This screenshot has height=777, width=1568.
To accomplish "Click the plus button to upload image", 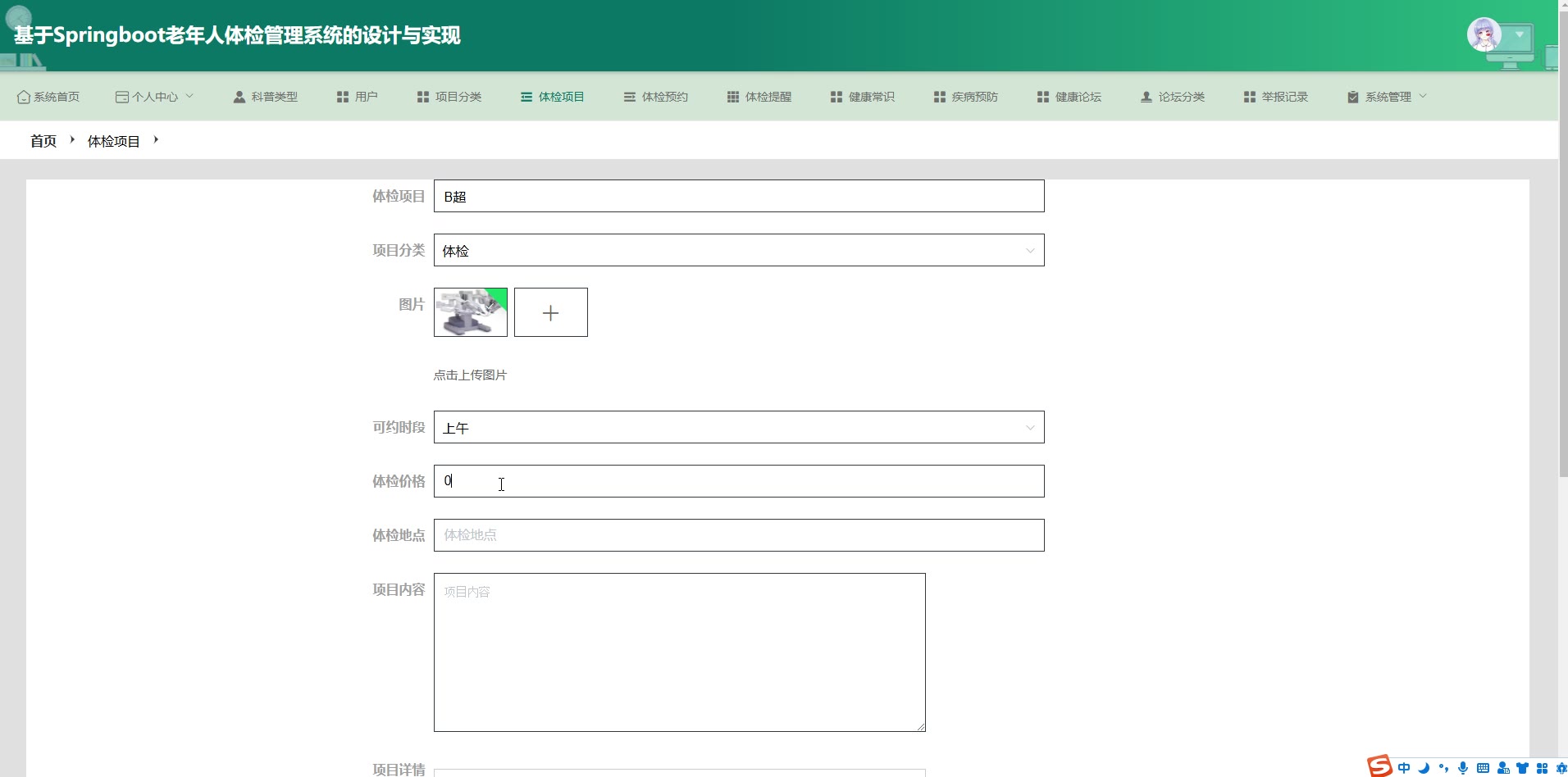I will pyautogui.click(x=551, y=312).
